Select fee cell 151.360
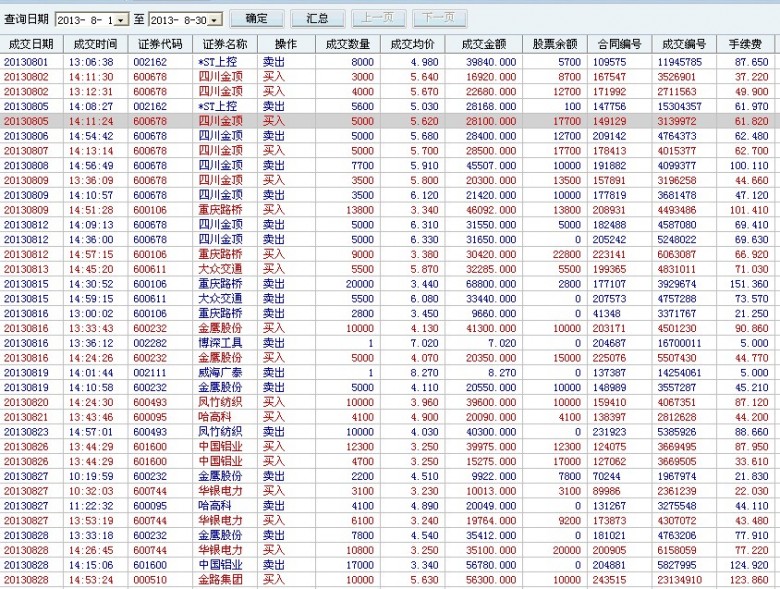This screenshot has height=589, width=780. coord(749,284)
